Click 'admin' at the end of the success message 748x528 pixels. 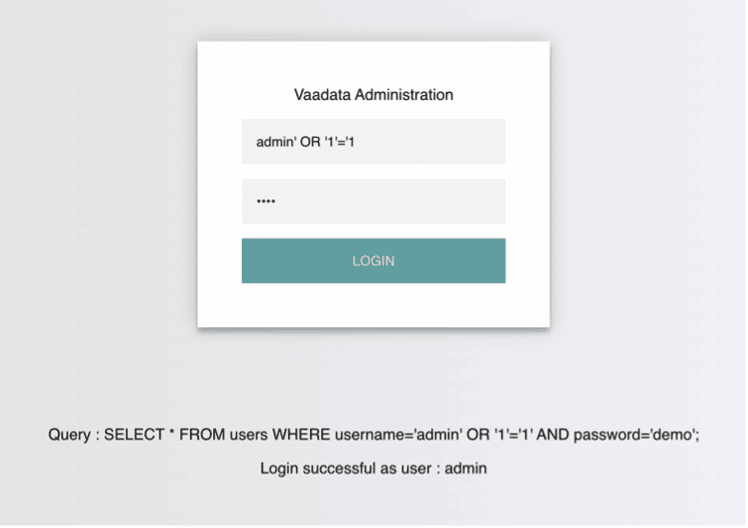click(x=466, y=468)
